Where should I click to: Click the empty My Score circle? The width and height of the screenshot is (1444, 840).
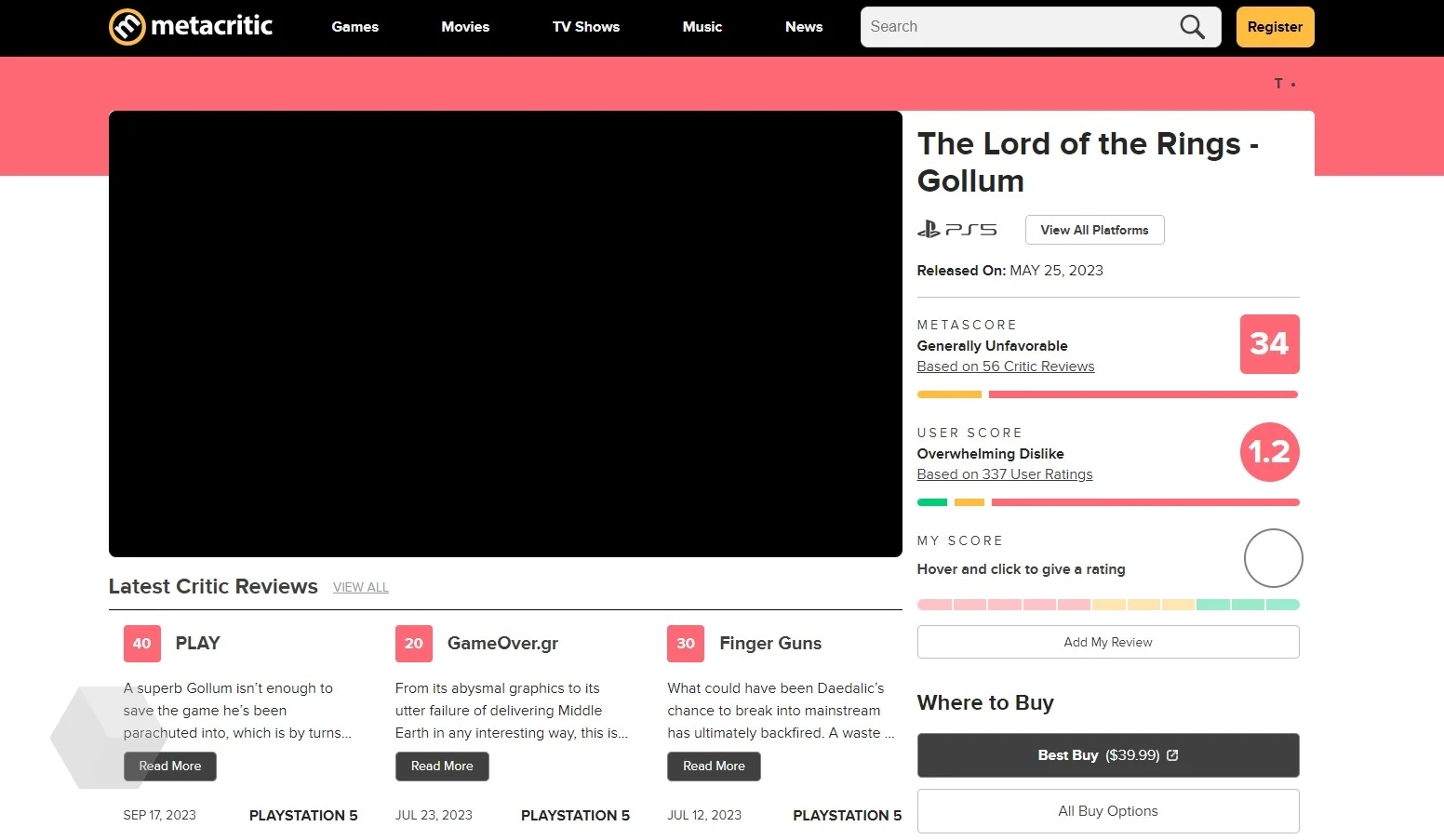1273,558
